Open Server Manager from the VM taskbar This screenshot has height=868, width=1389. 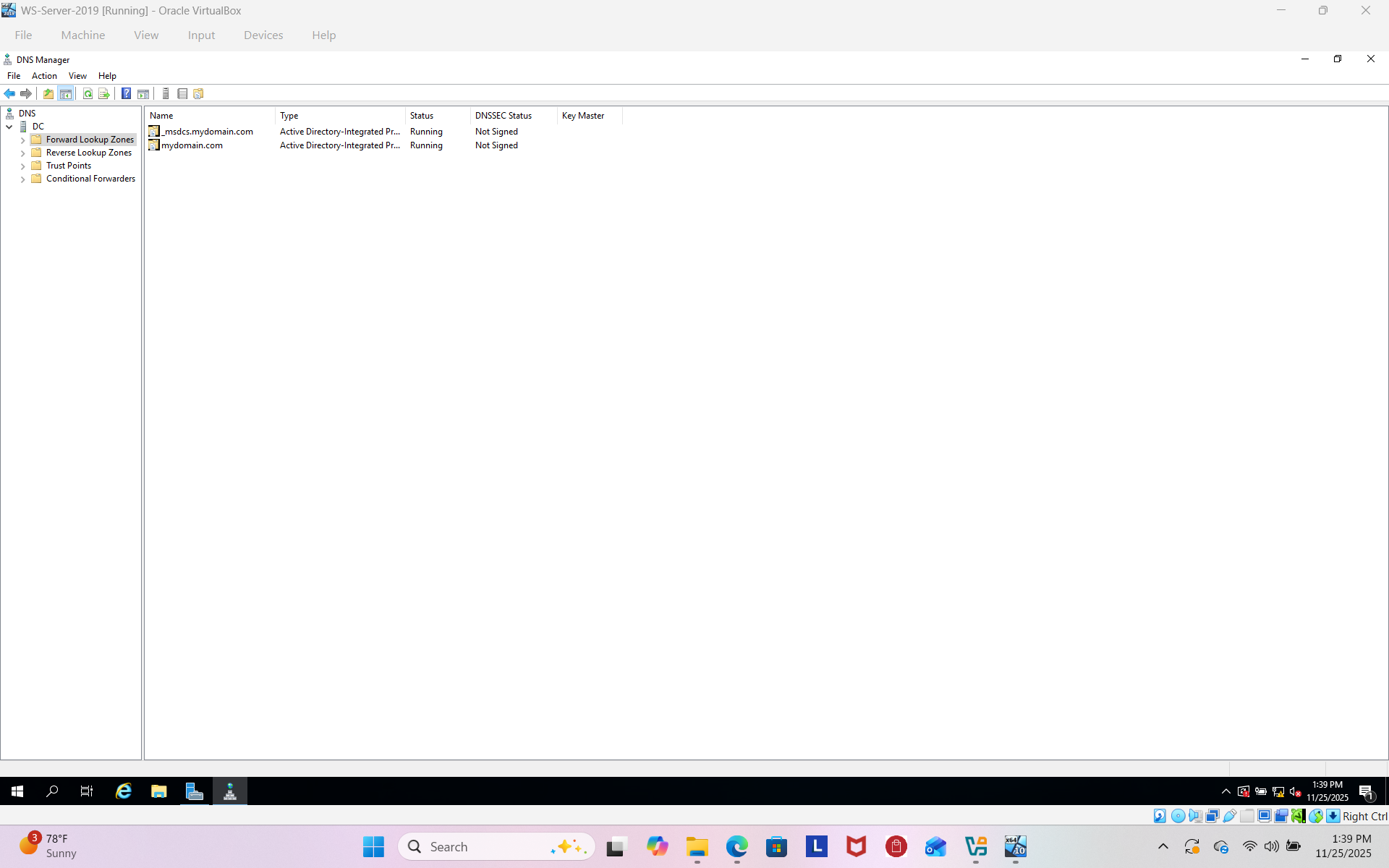194,791
